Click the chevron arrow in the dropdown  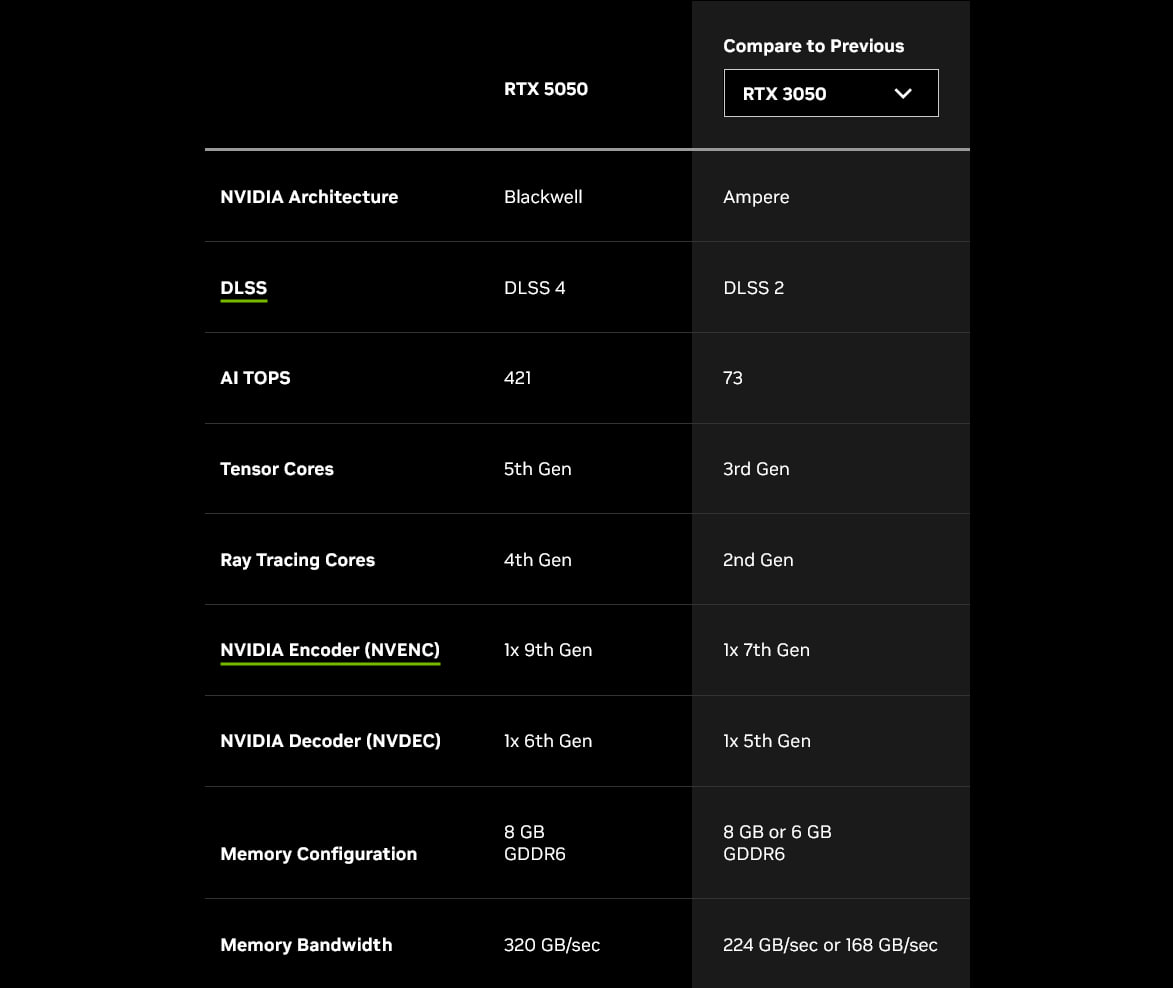pyautogui.click(x=903, y=93)
